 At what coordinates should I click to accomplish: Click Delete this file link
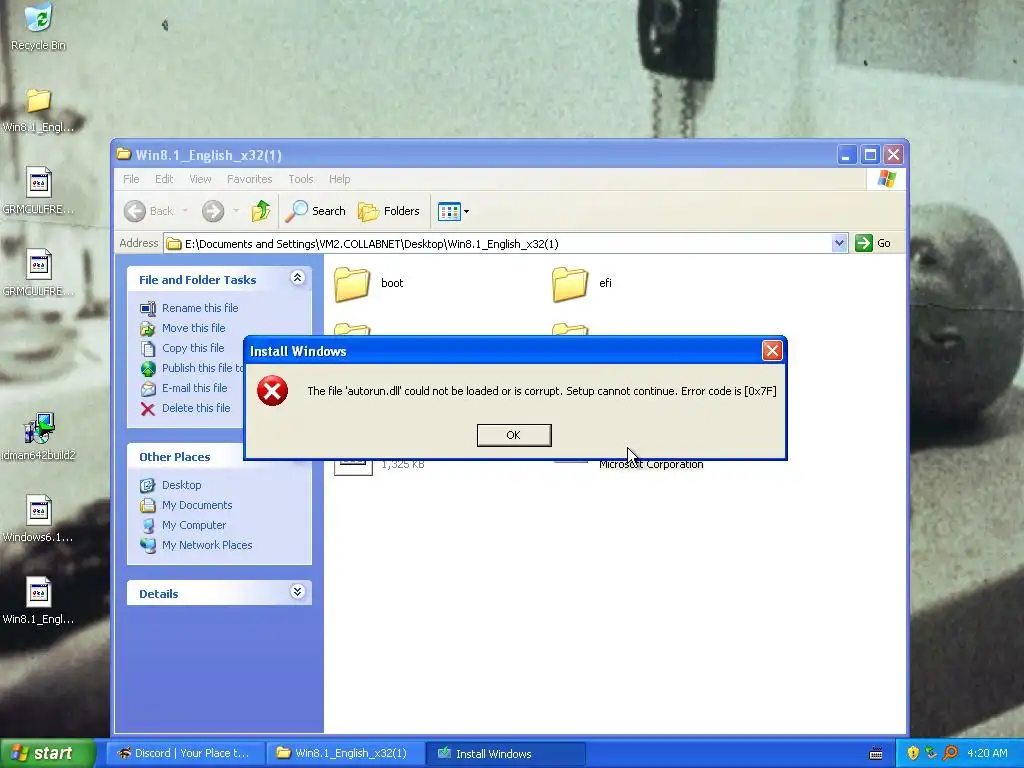click(x=196, y=408)
